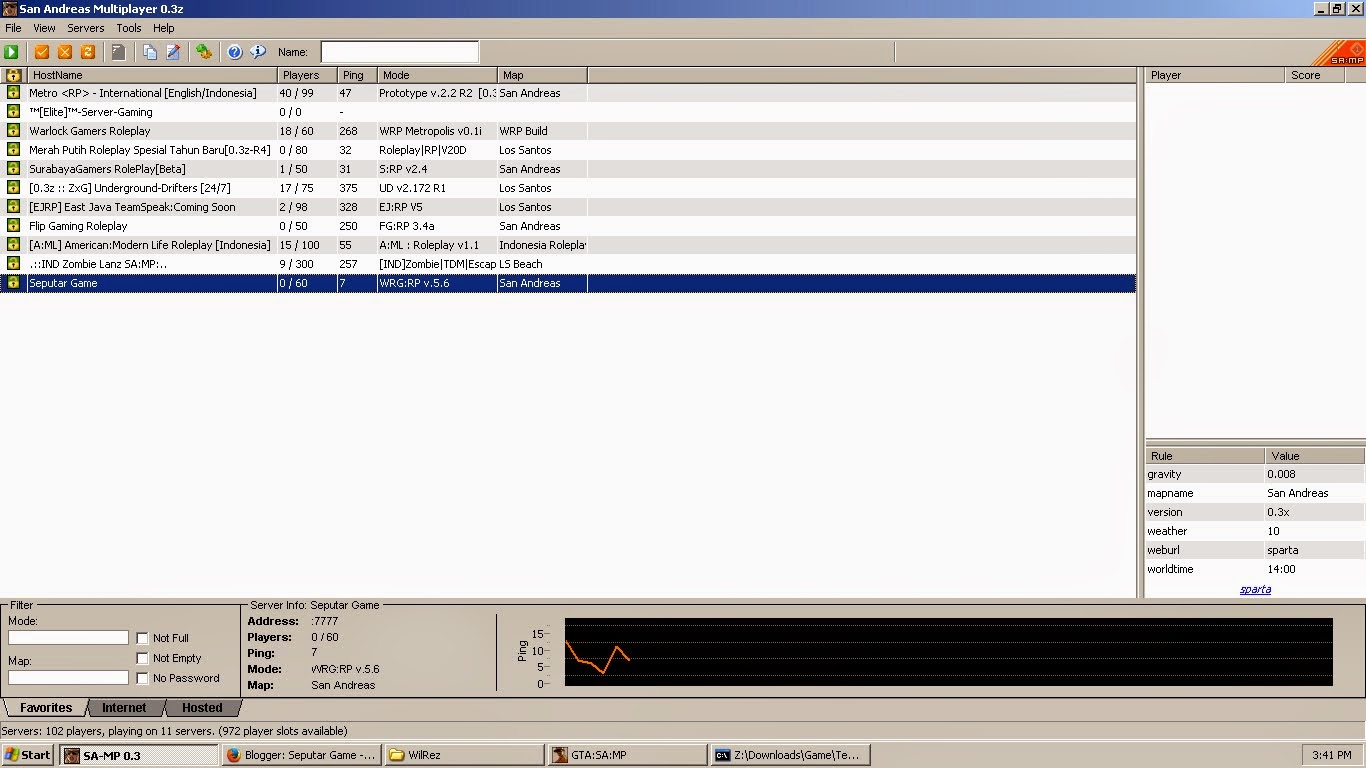Viewport: 1366px width, 768px height.
Task: Click lock icon beside Merah Putih Roleplay
Action: 13,150
